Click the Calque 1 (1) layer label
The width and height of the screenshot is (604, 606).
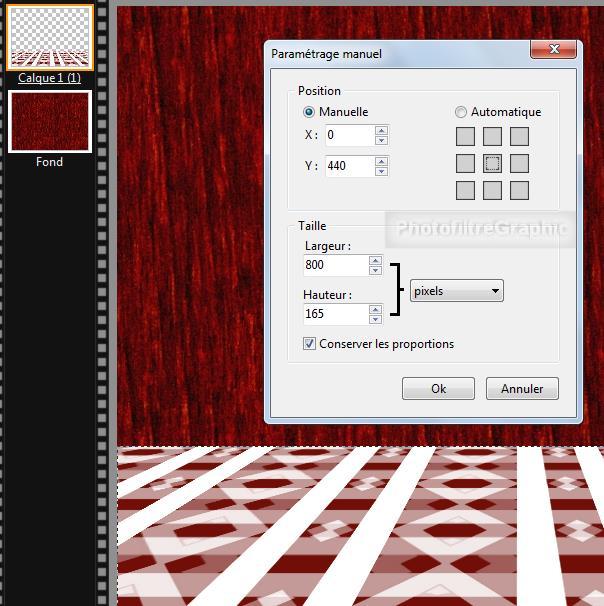49,78
